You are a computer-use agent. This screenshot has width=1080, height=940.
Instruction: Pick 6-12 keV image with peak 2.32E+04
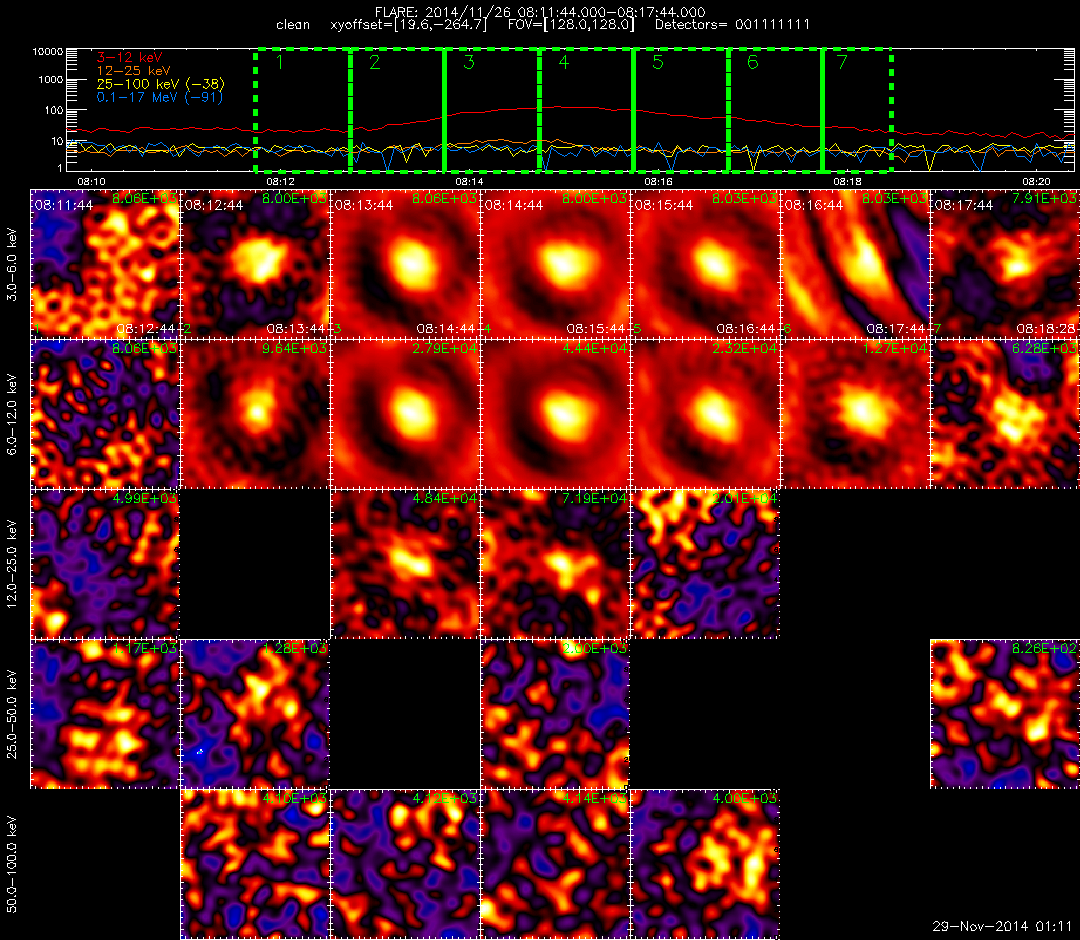[x=705, y=414]
